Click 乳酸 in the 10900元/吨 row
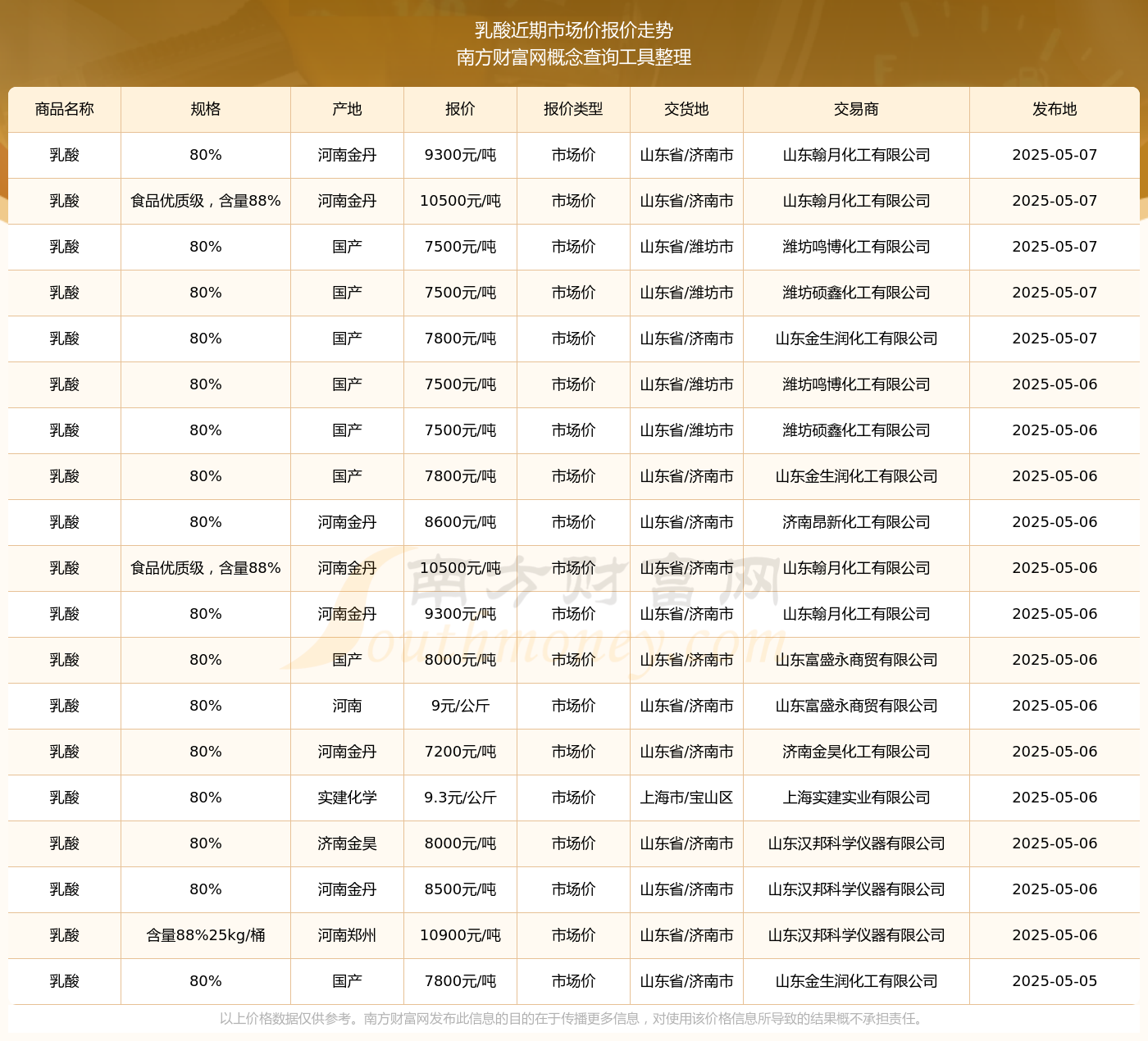This screenshot has width=1148, height=1041. tap(65, 935)
